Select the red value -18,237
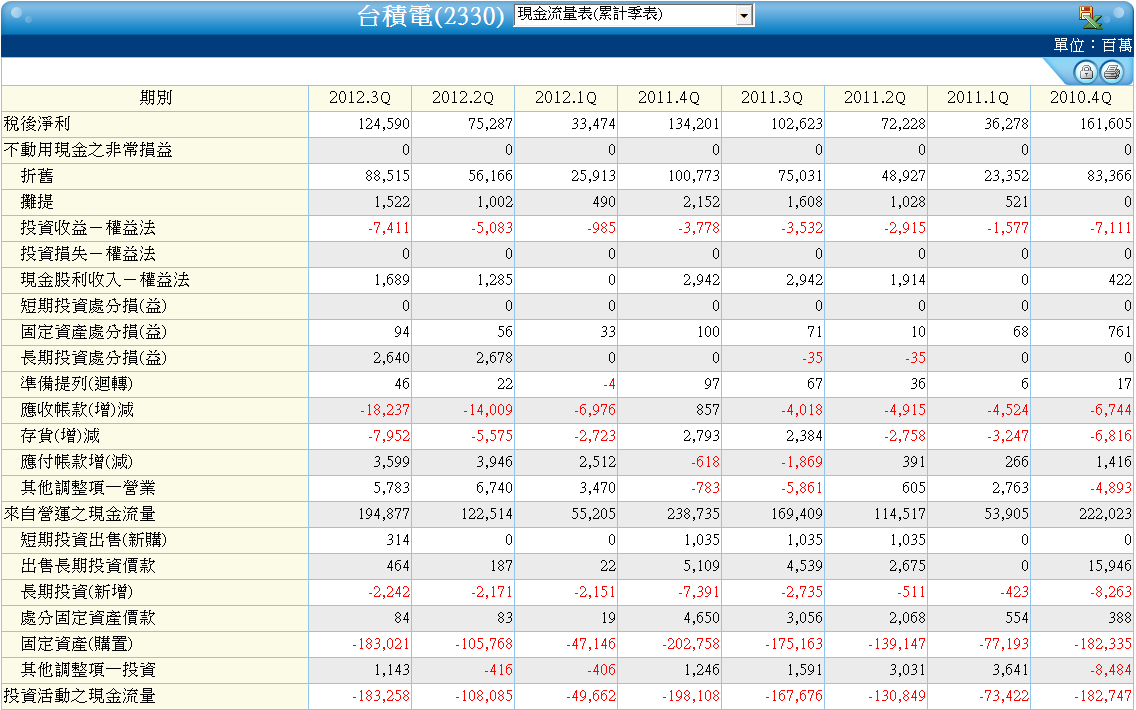The width and height of the screenshot is (1136, 710). click(385, 411)
